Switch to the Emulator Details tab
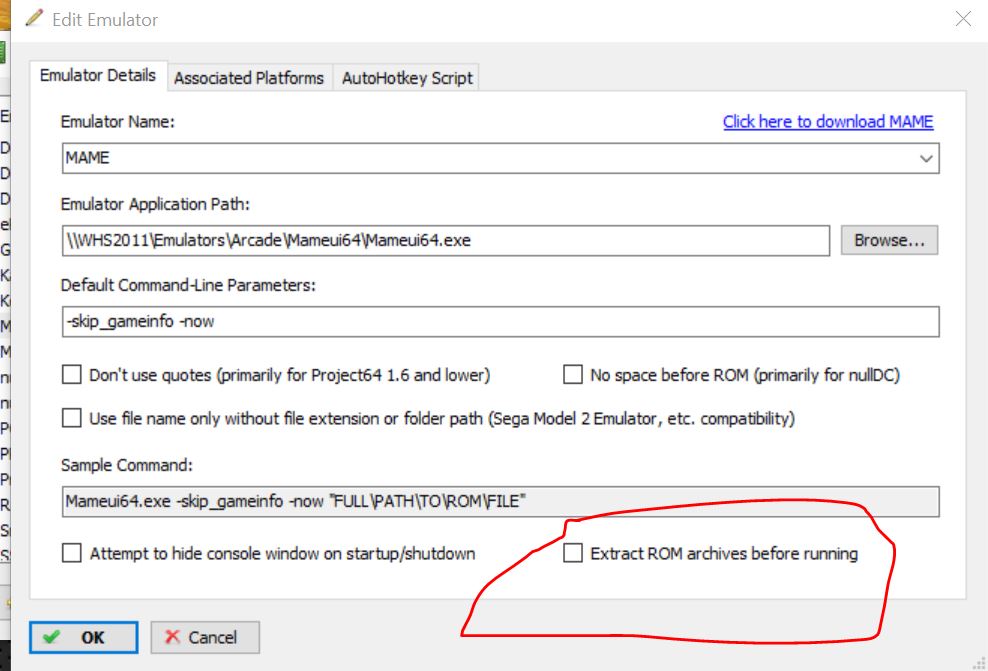988x671 pixels. click(98, 76)
